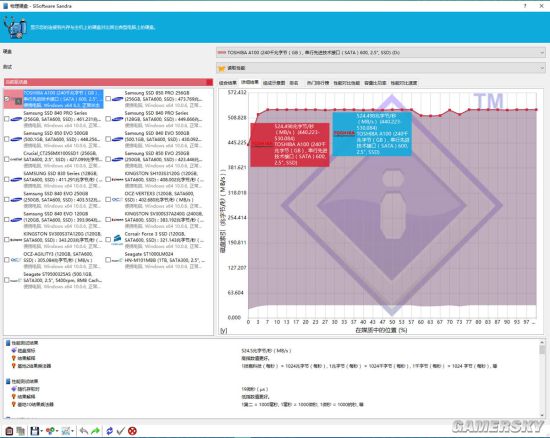Click the star icon in test dropdown
This screenshot has height=438, width=550.
click(x=221, y=68)
